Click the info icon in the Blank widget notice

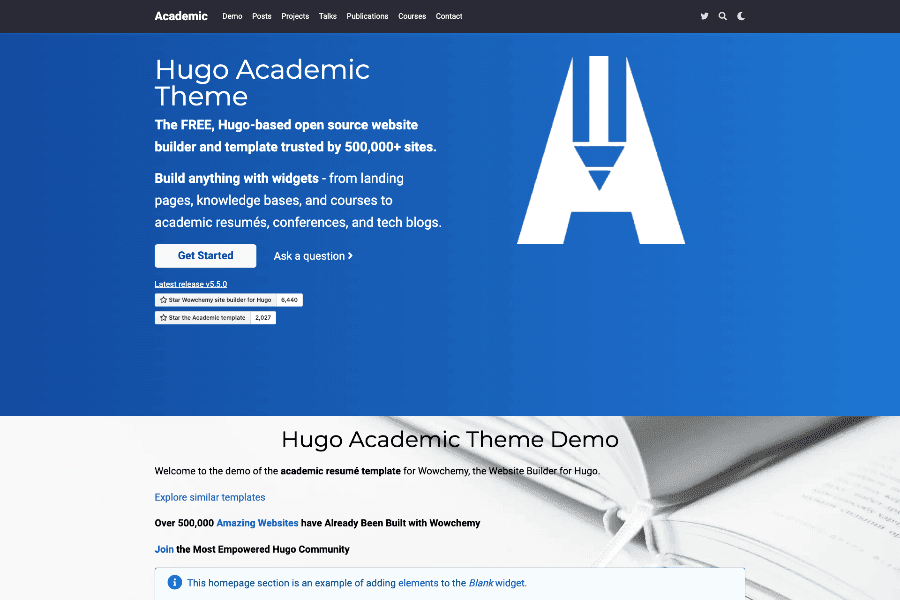point(175,582)
